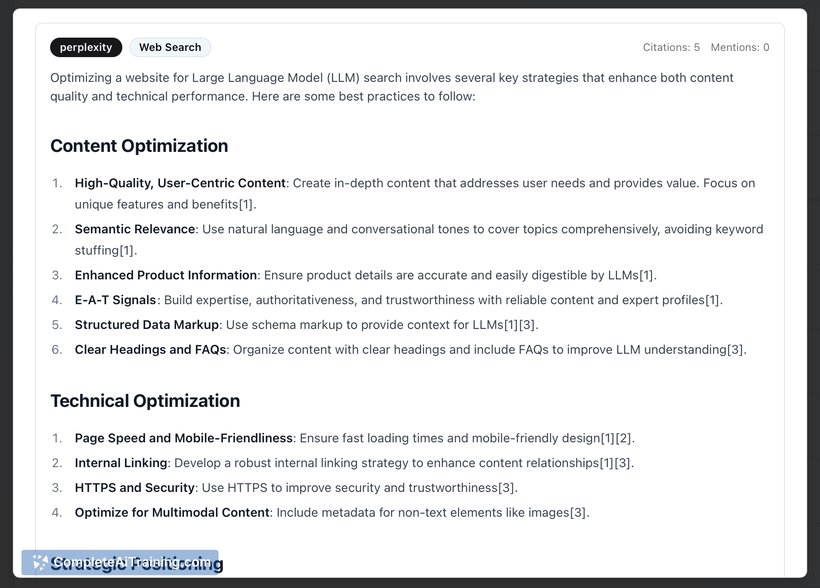Click the Mentions: 0 counter
Viewport: 820px width, 588px height.
coord(740,47)
